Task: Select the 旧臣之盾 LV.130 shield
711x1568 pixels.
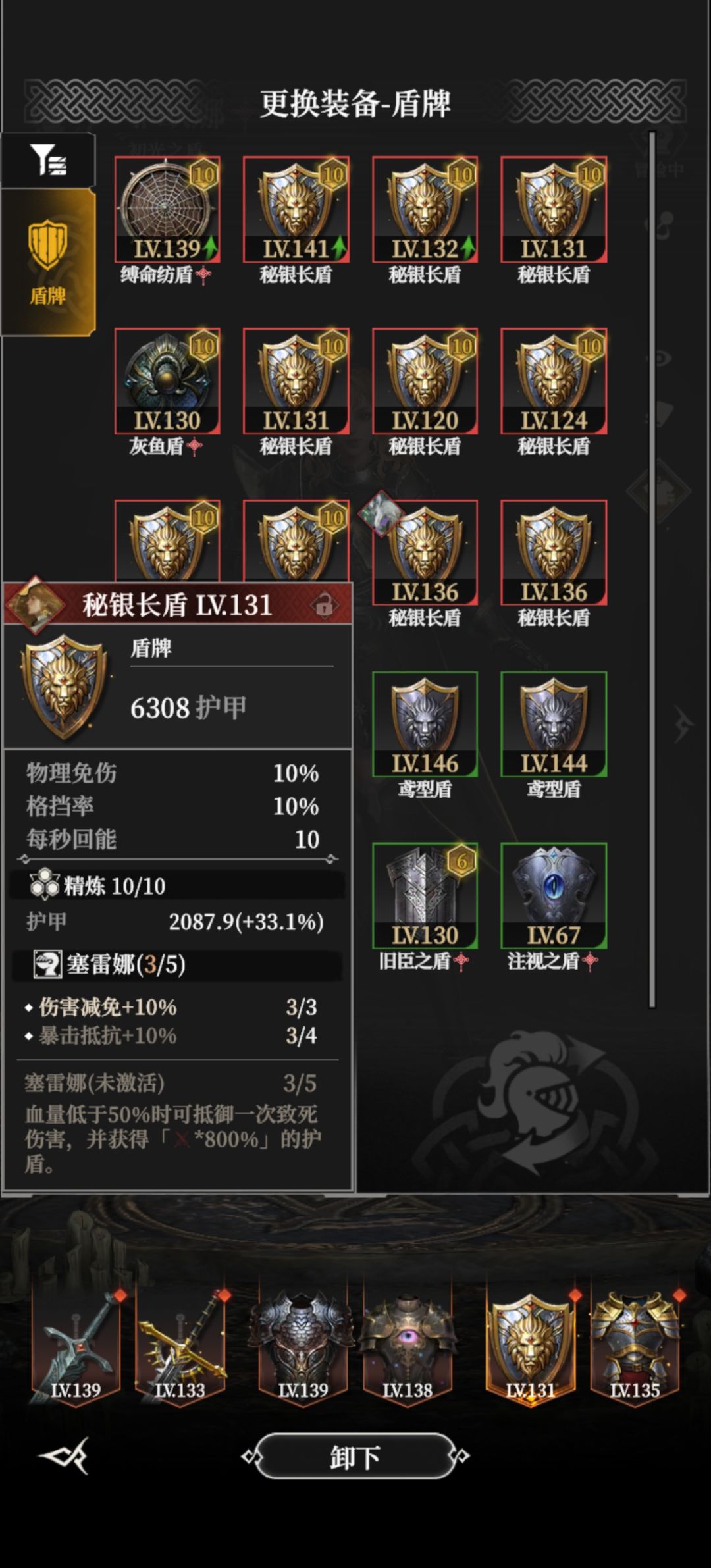Action: [425, 896]
